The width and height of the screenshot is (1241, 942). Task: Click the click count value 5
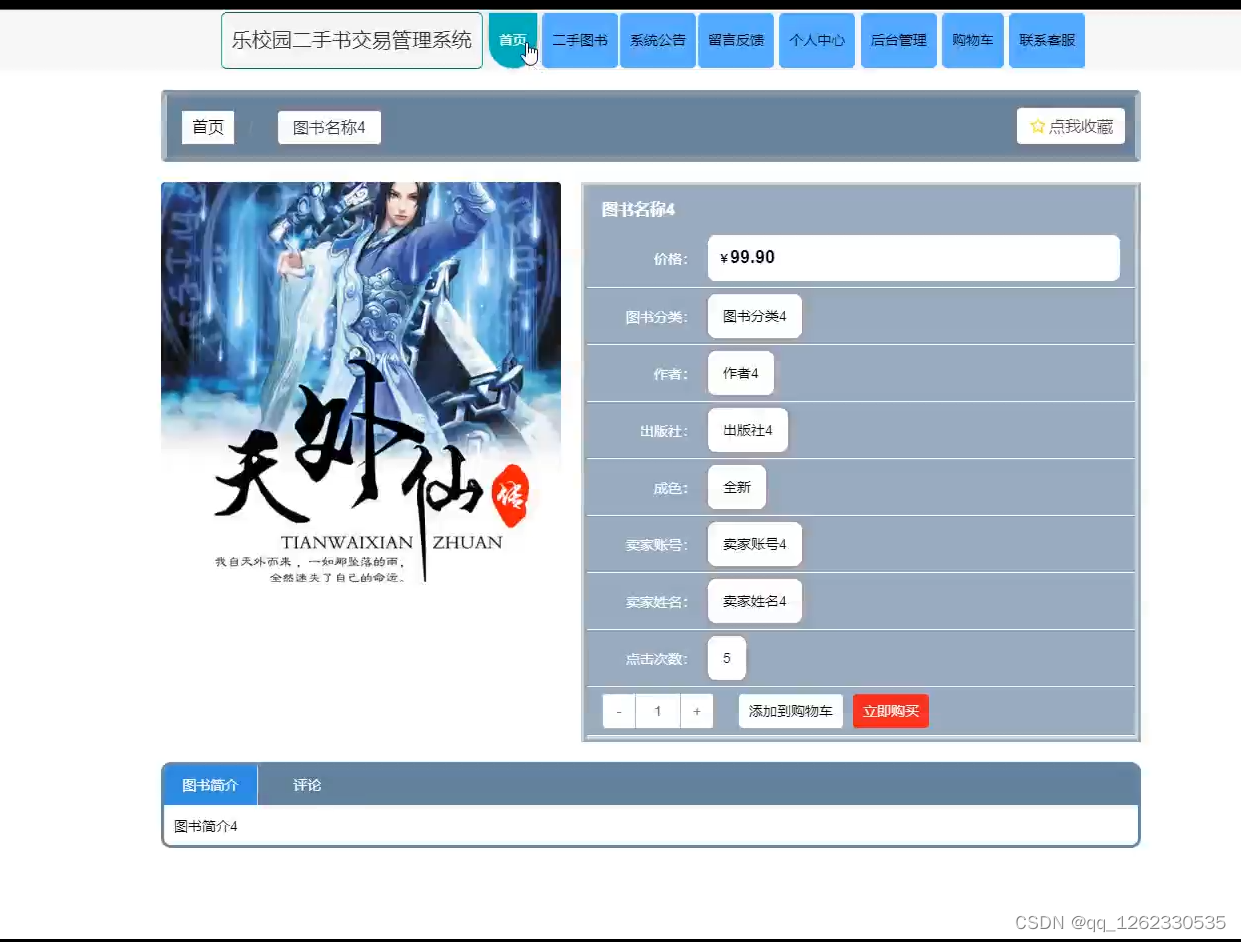727,658
